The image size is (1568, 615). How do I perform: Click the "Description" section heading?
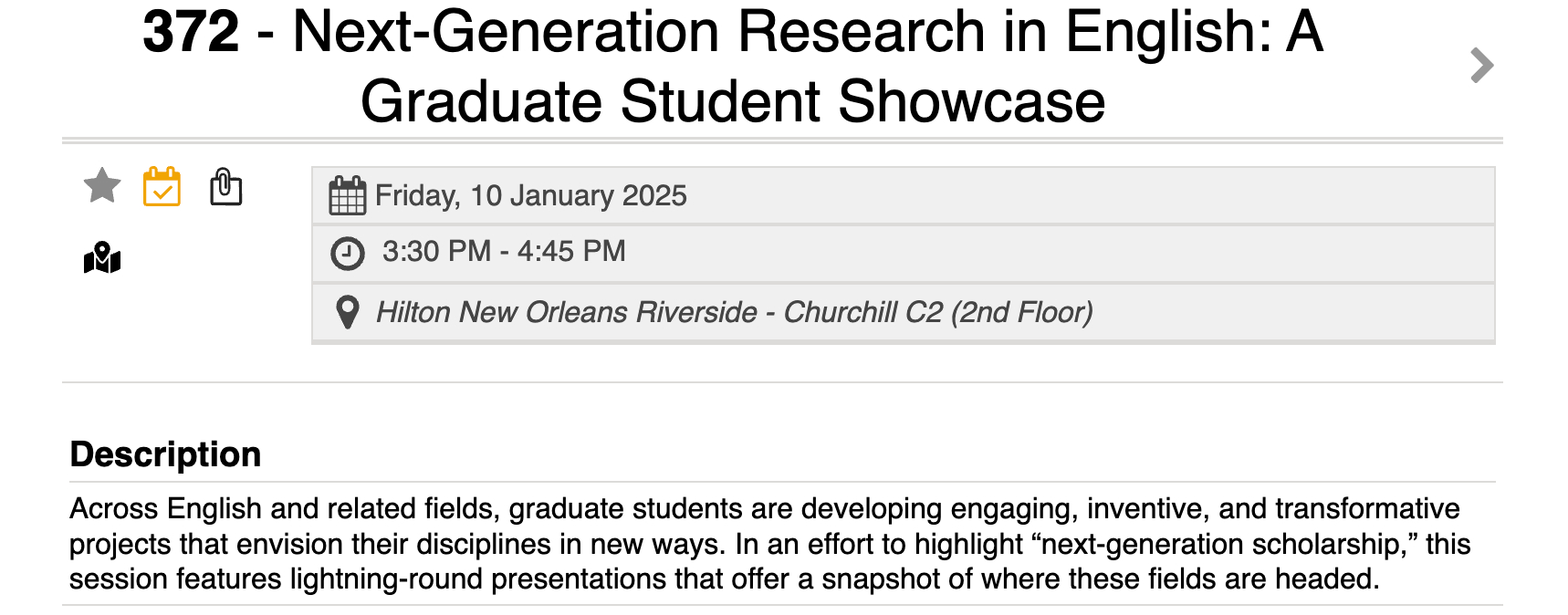pos(165,454)
